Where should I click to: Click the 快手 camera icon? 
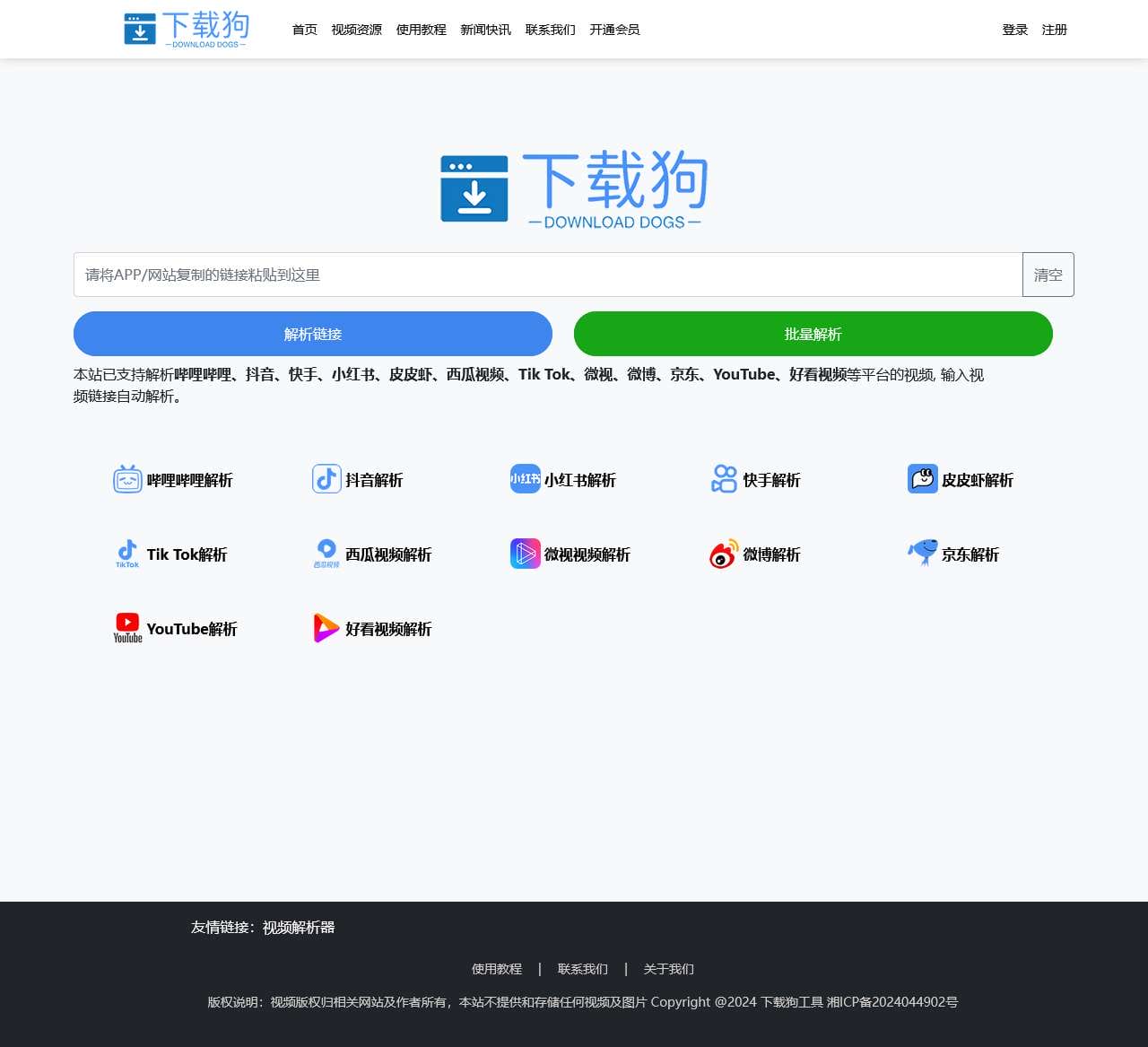[724, 479]
